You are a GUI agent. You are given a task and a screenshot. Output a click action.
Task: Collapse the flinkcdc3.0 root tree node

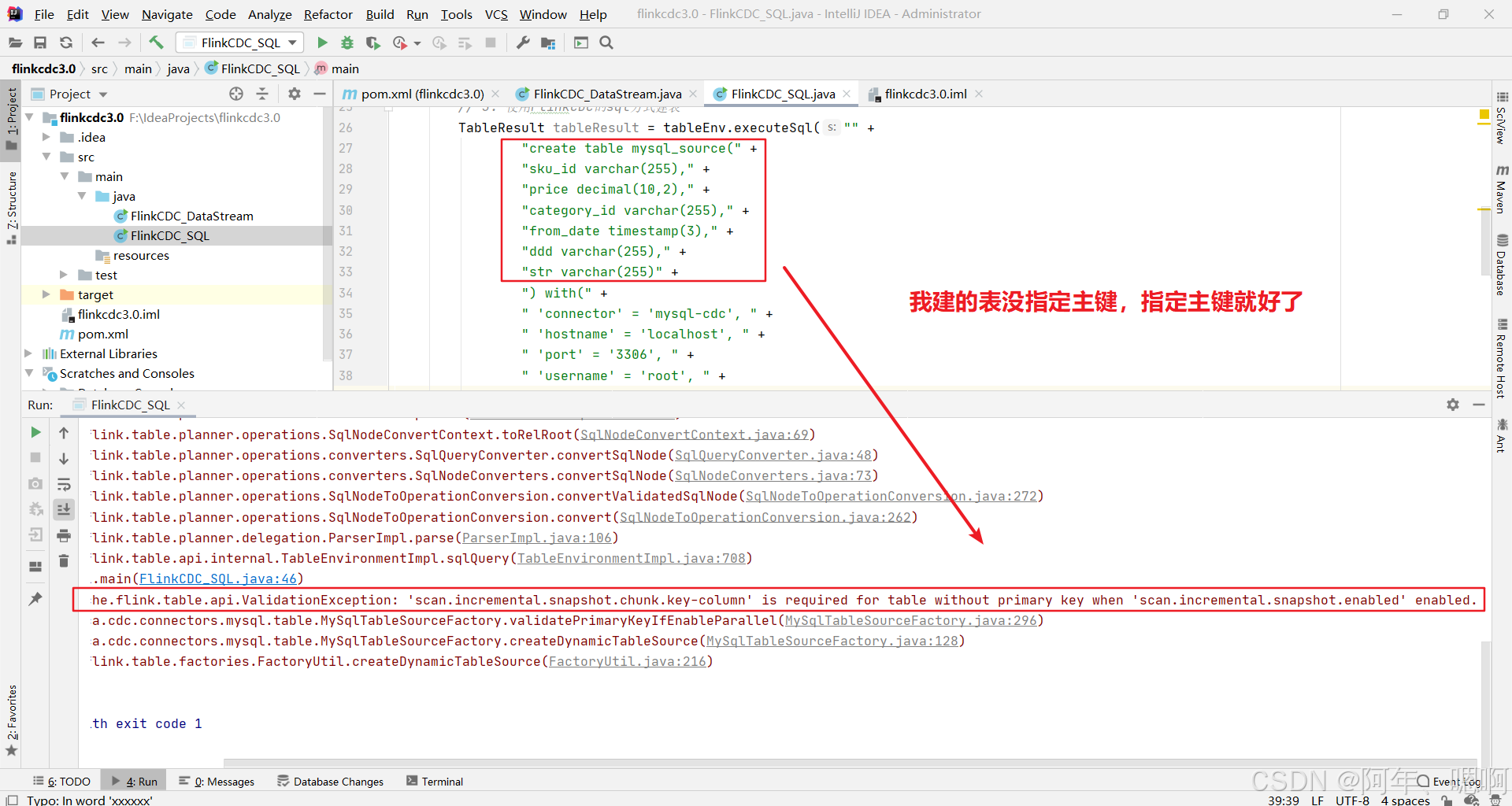[x=29, y=117]
